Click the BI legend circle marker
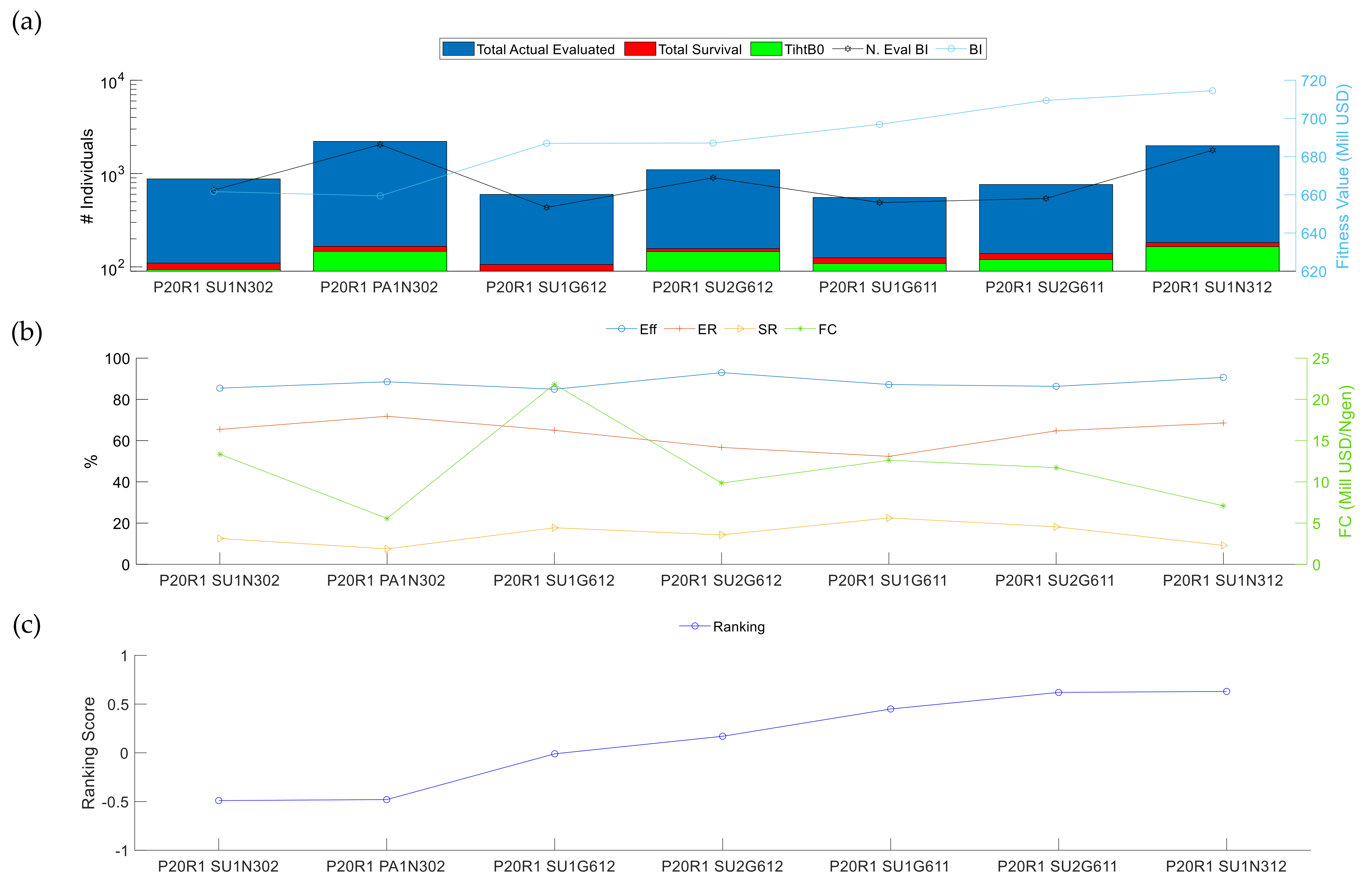1372x893 pixels. 951,49
